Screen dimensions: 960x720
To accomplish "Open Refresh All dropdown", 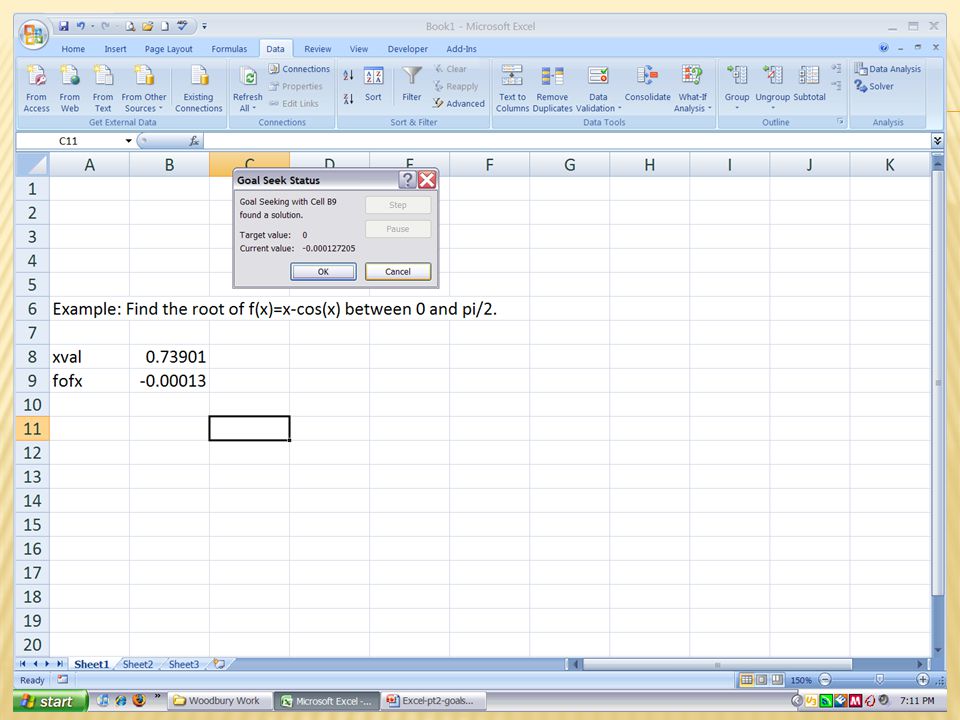I will (x=248, y=102).
